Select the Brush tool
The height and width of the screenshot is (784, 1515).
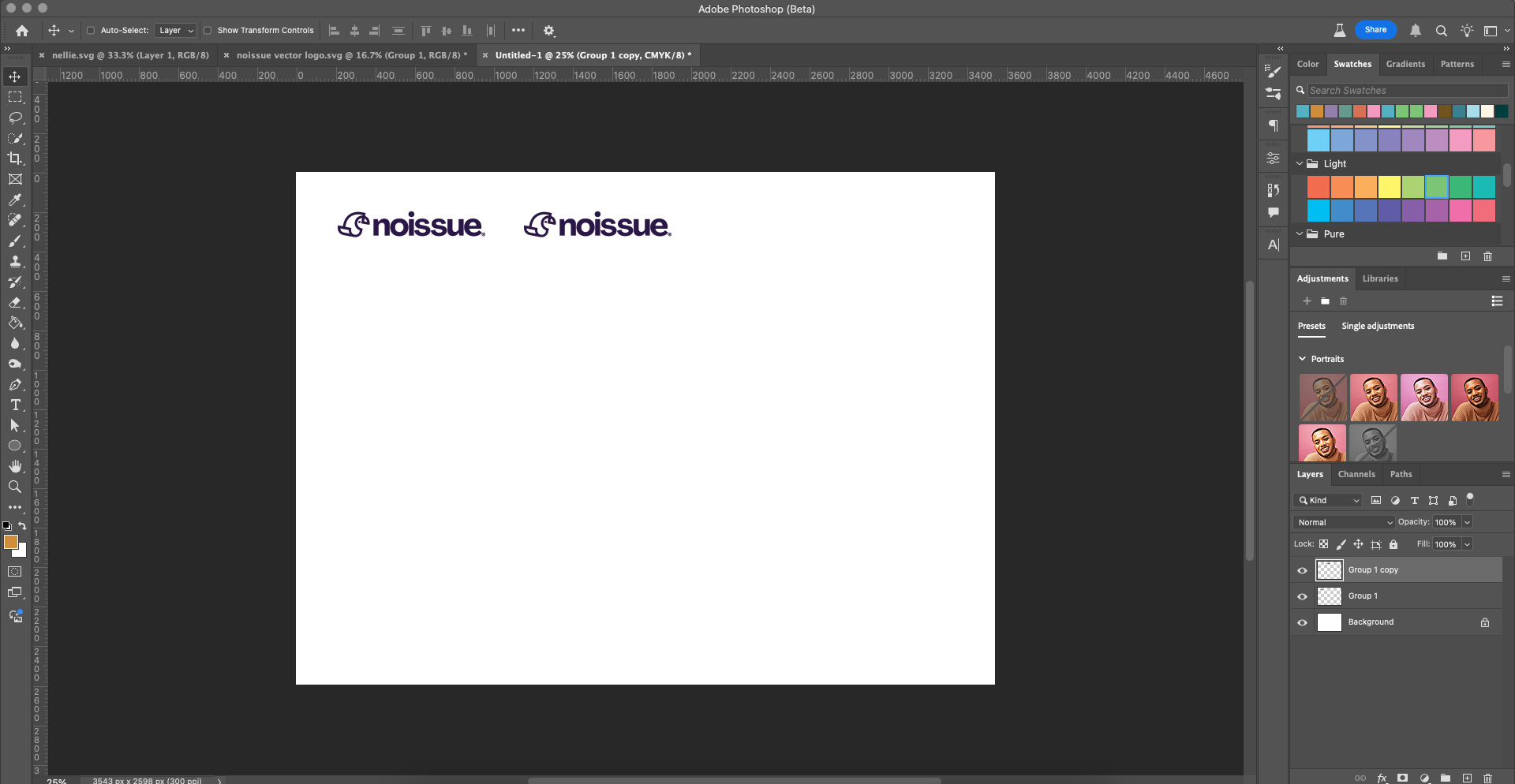pyautogui.click(x=15, y=241)
